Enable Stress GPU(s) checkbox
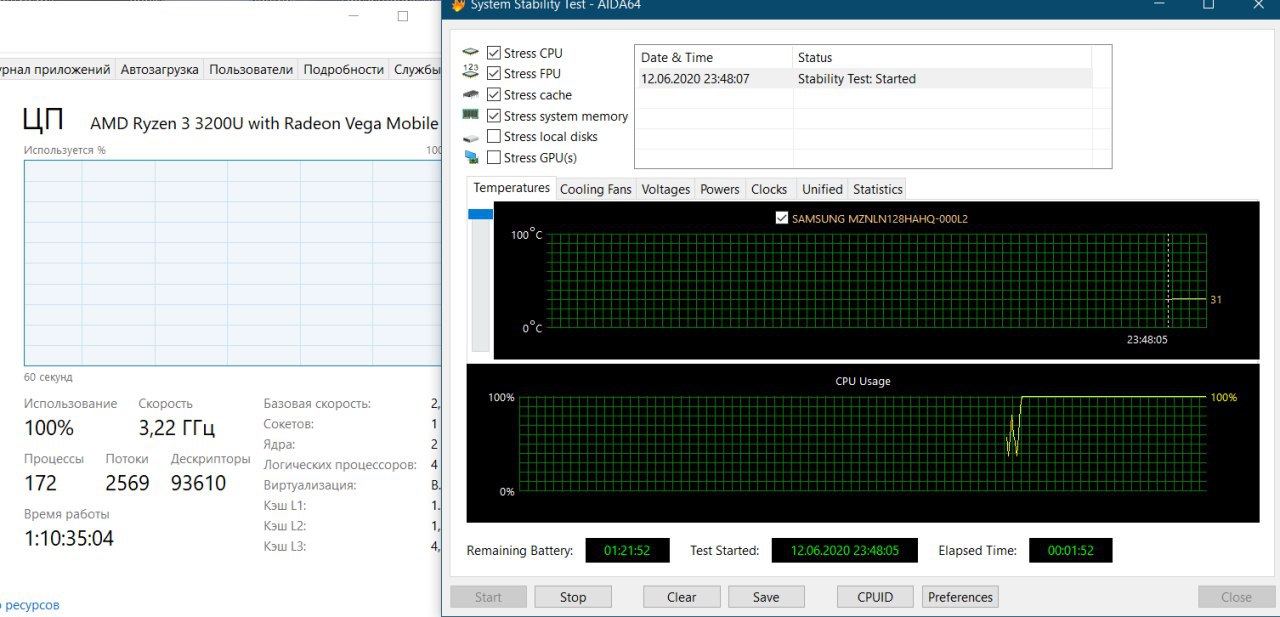The height and width of the screenshot is (617, 1280). pyautogui.click(x=494, y=158)
